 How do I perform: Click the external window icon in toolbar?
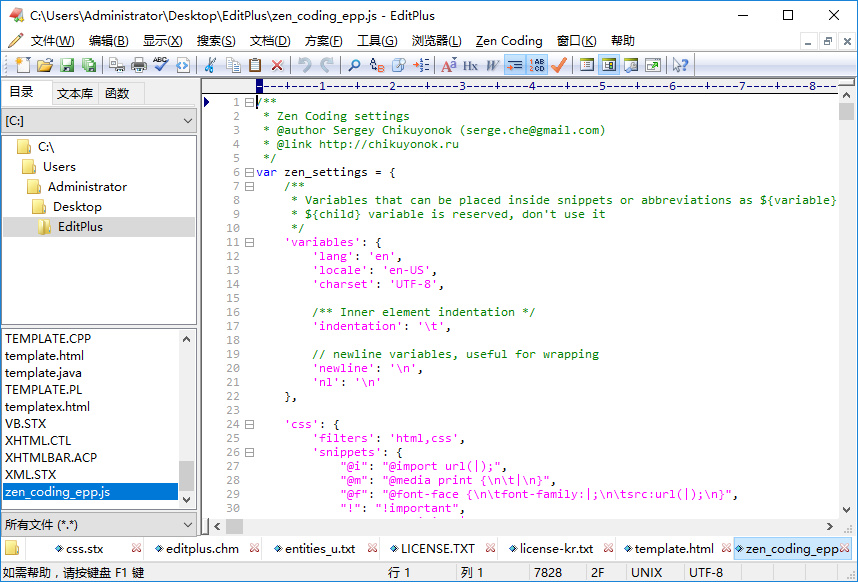653,65
